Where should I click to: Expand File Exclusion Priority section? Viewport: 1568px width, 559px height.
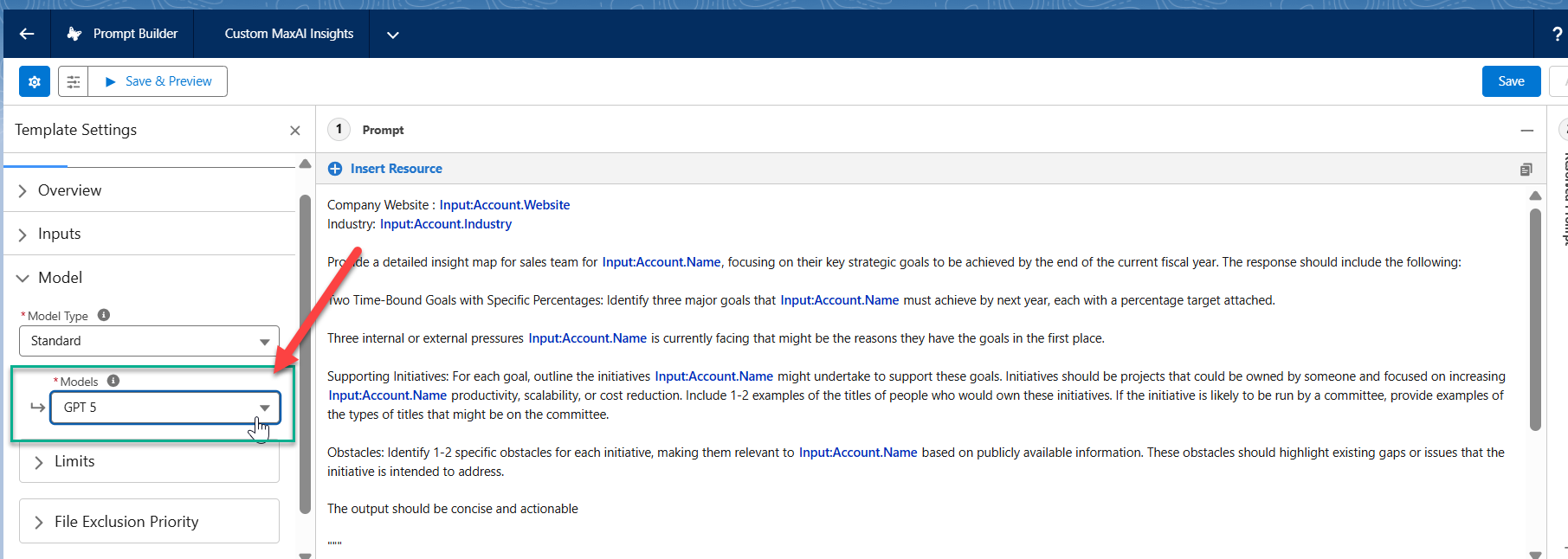pos(126,522)
